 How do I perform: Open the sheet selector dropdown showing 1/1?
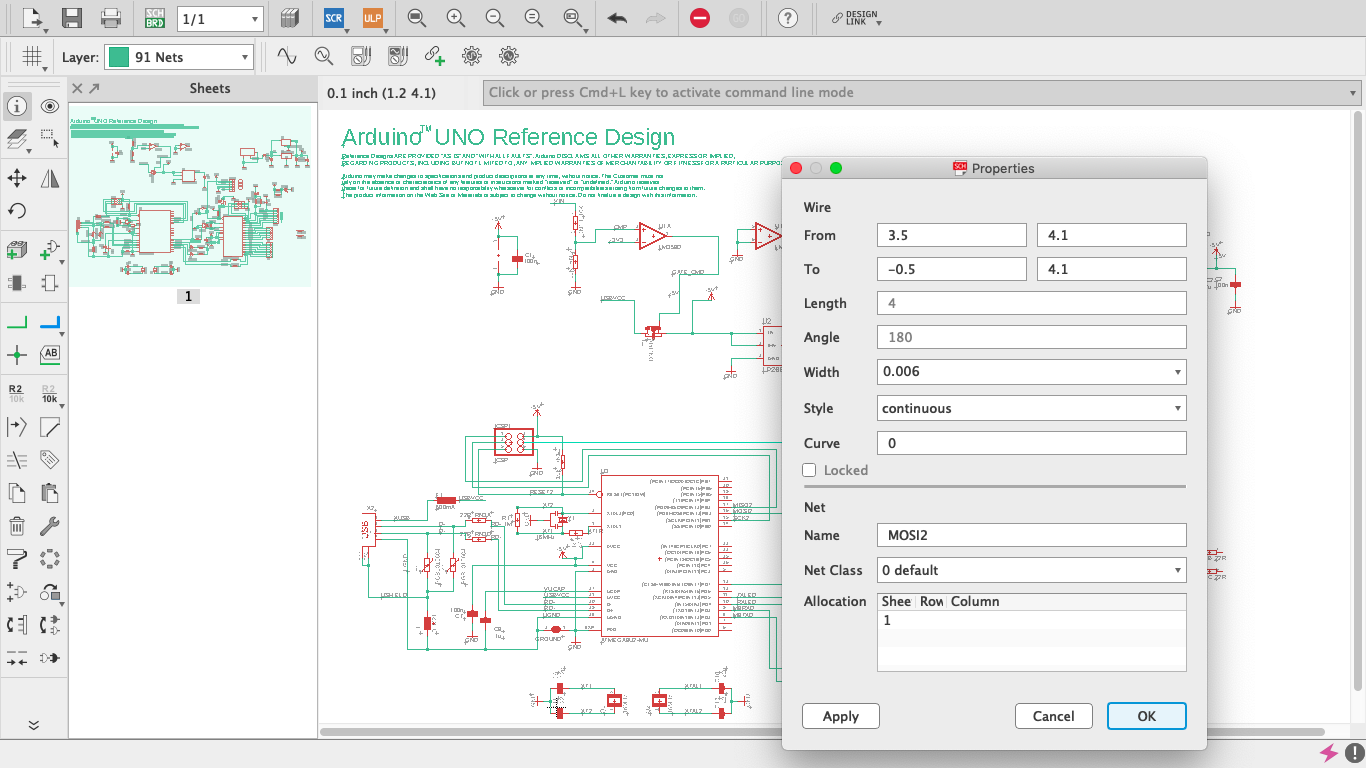coord(220,18)
